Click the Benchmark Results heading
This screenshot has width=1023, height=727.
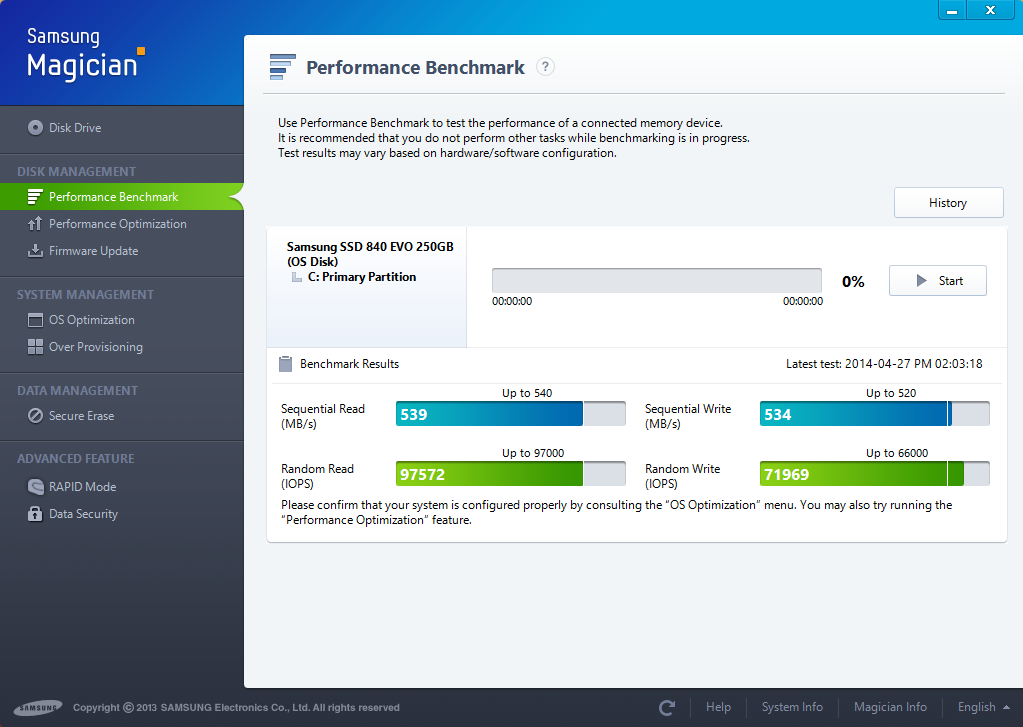point(349,364)
